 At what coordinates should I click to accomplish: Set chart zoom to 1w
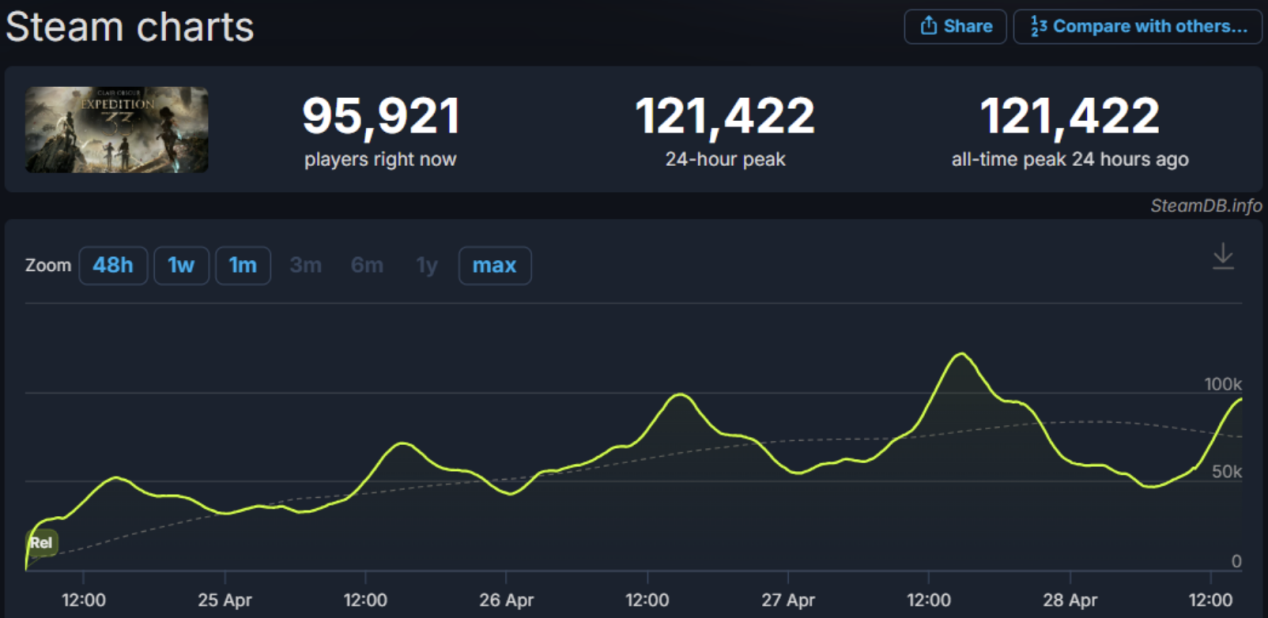(181, 265)
